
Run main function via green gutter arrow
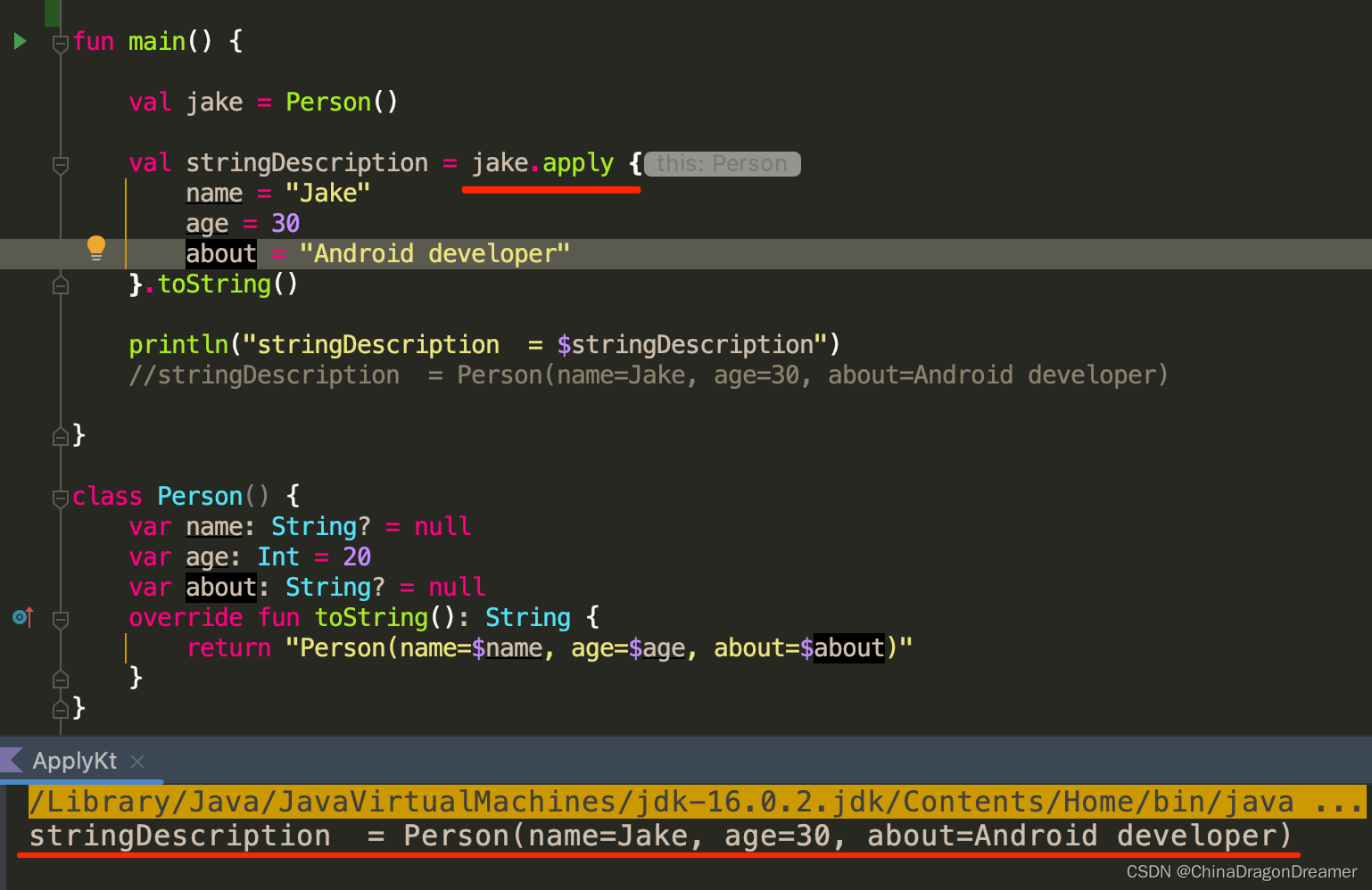point(20,41)
